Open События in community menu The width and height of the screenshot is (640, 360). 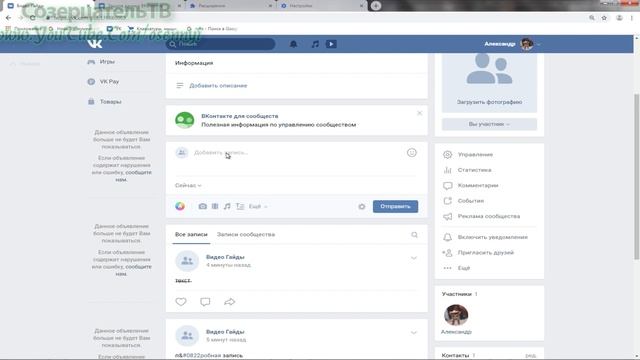(x=471, y=201)
